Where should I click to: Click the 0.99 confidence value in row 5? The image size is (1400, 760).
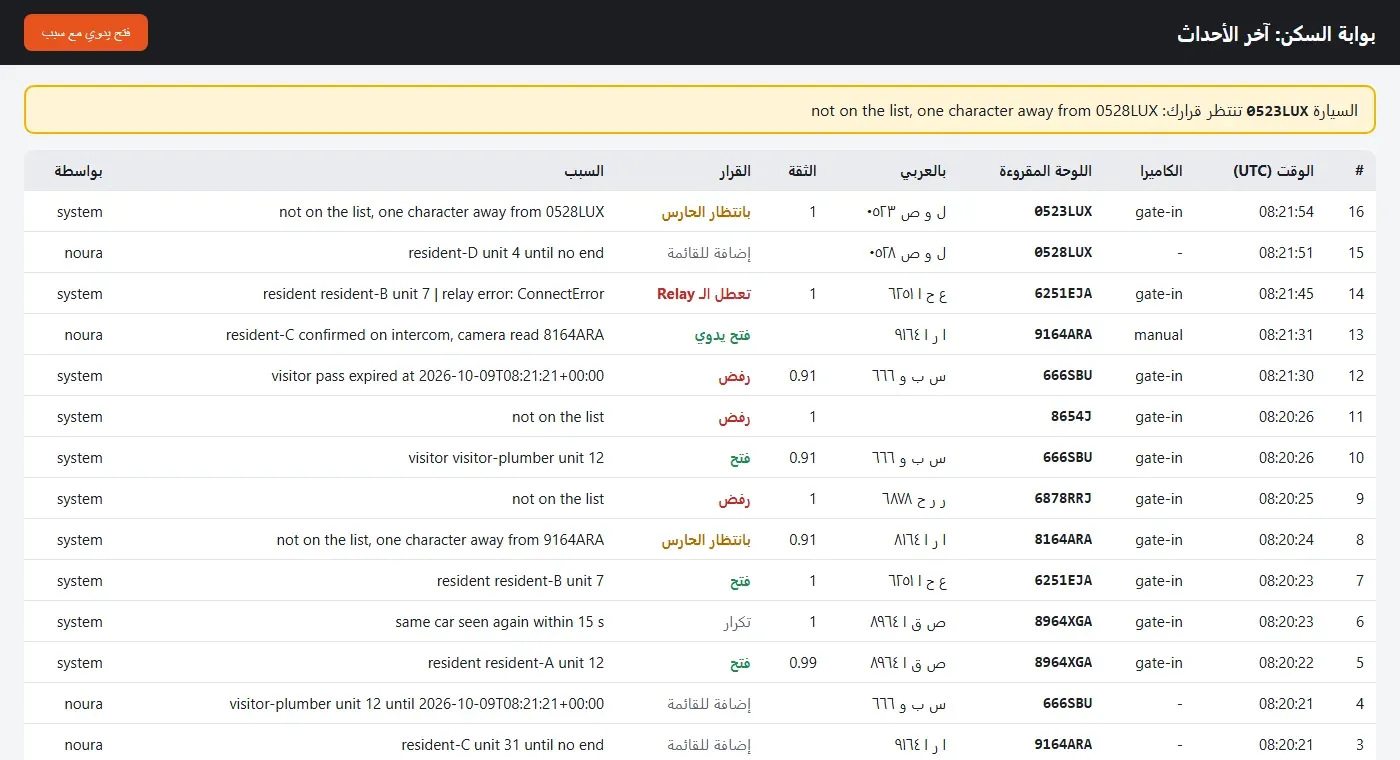803,663
